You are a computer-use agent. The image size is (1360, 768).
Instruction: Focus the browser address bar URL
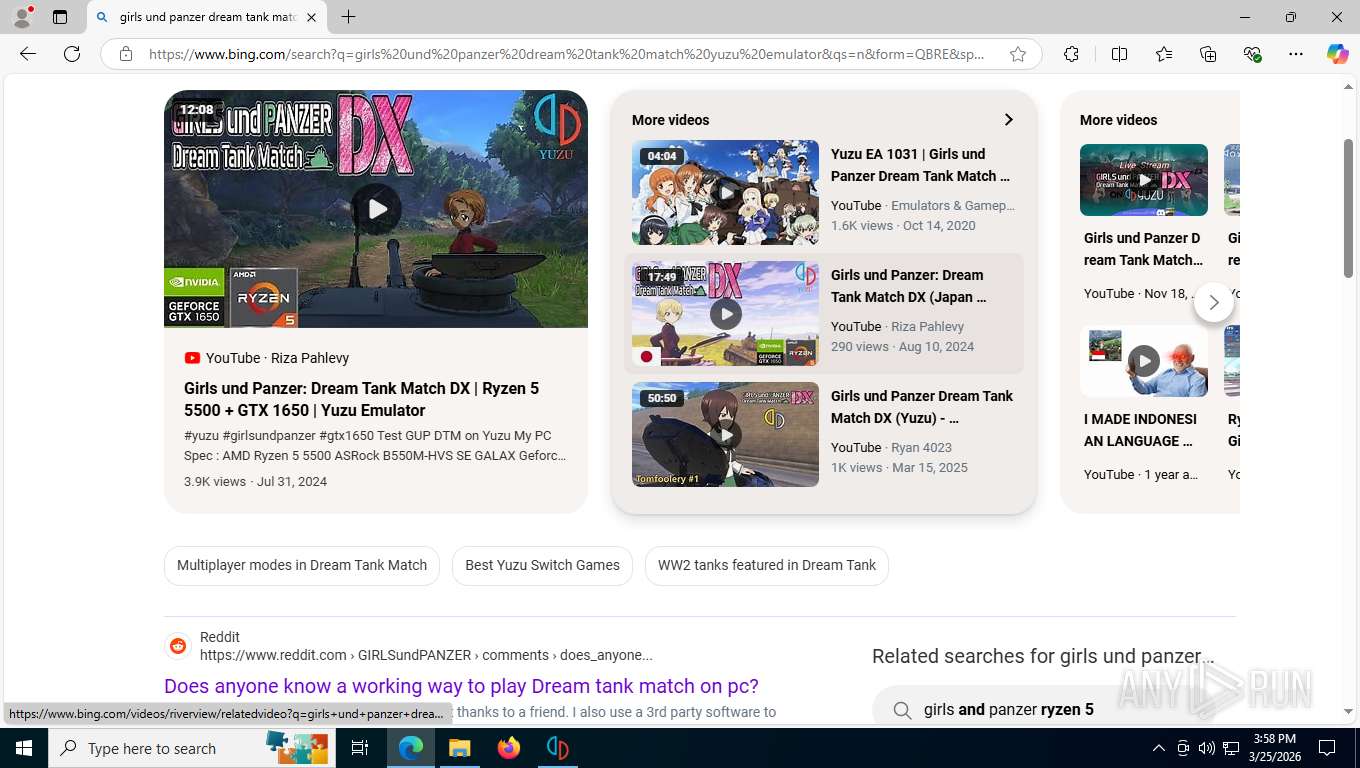tap(566, 54)
